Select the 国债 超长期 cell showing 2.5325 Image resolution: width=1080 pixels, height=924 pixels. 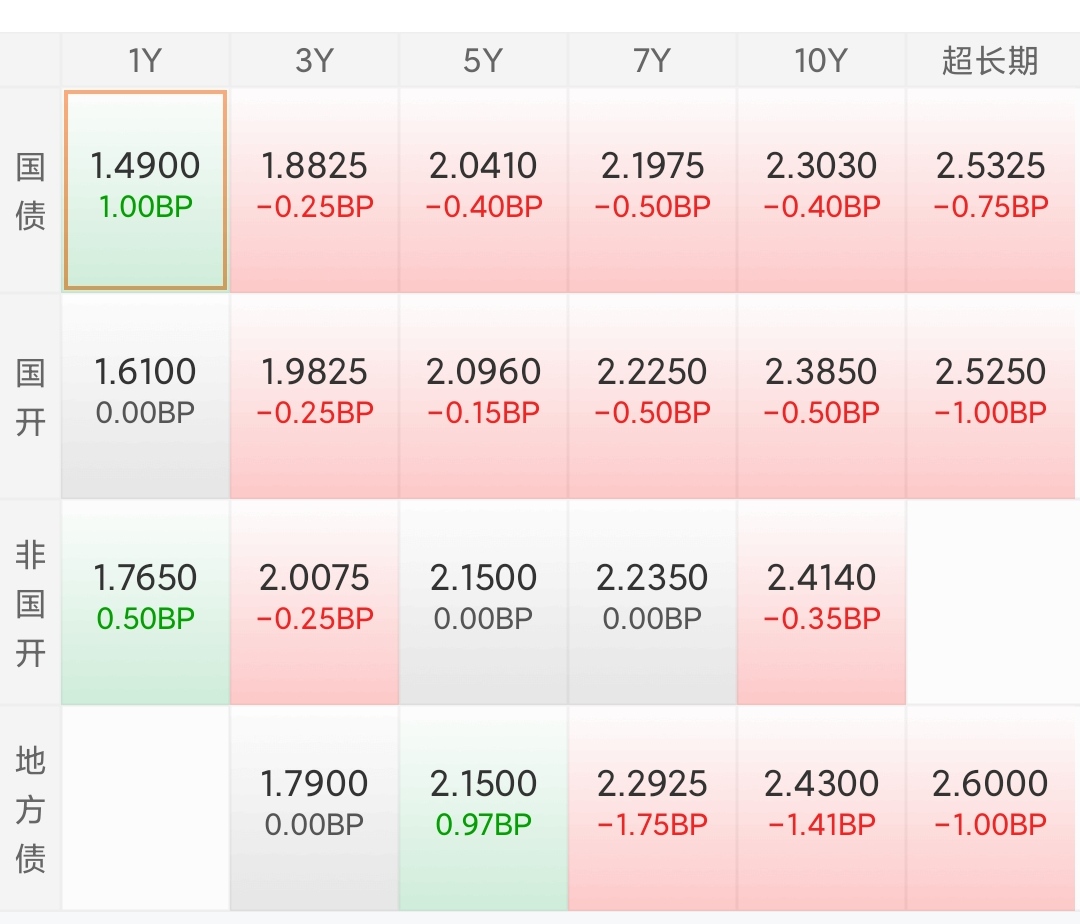click(991, 190)
